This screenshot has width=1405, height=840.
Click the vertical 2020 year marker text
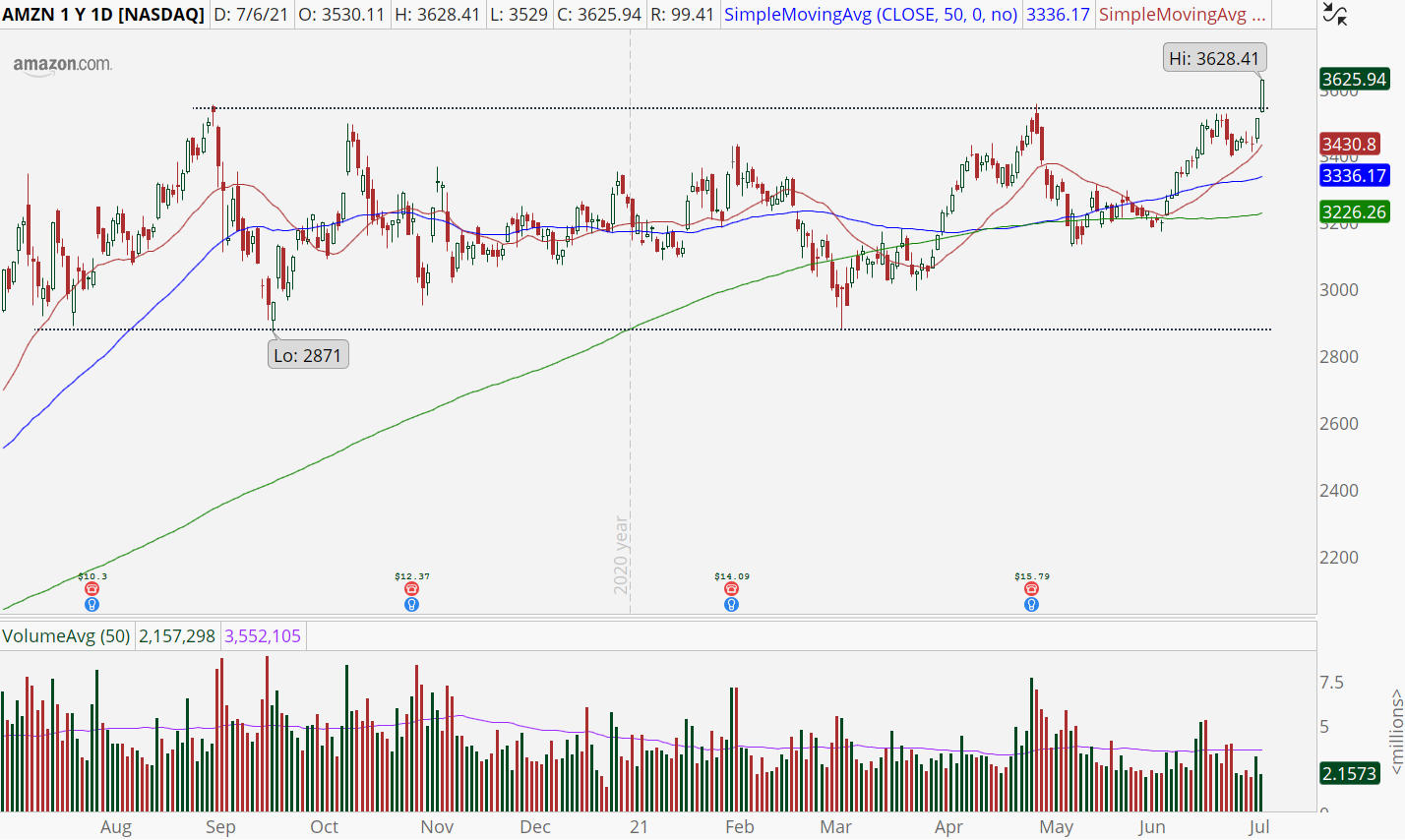(621, 555)
